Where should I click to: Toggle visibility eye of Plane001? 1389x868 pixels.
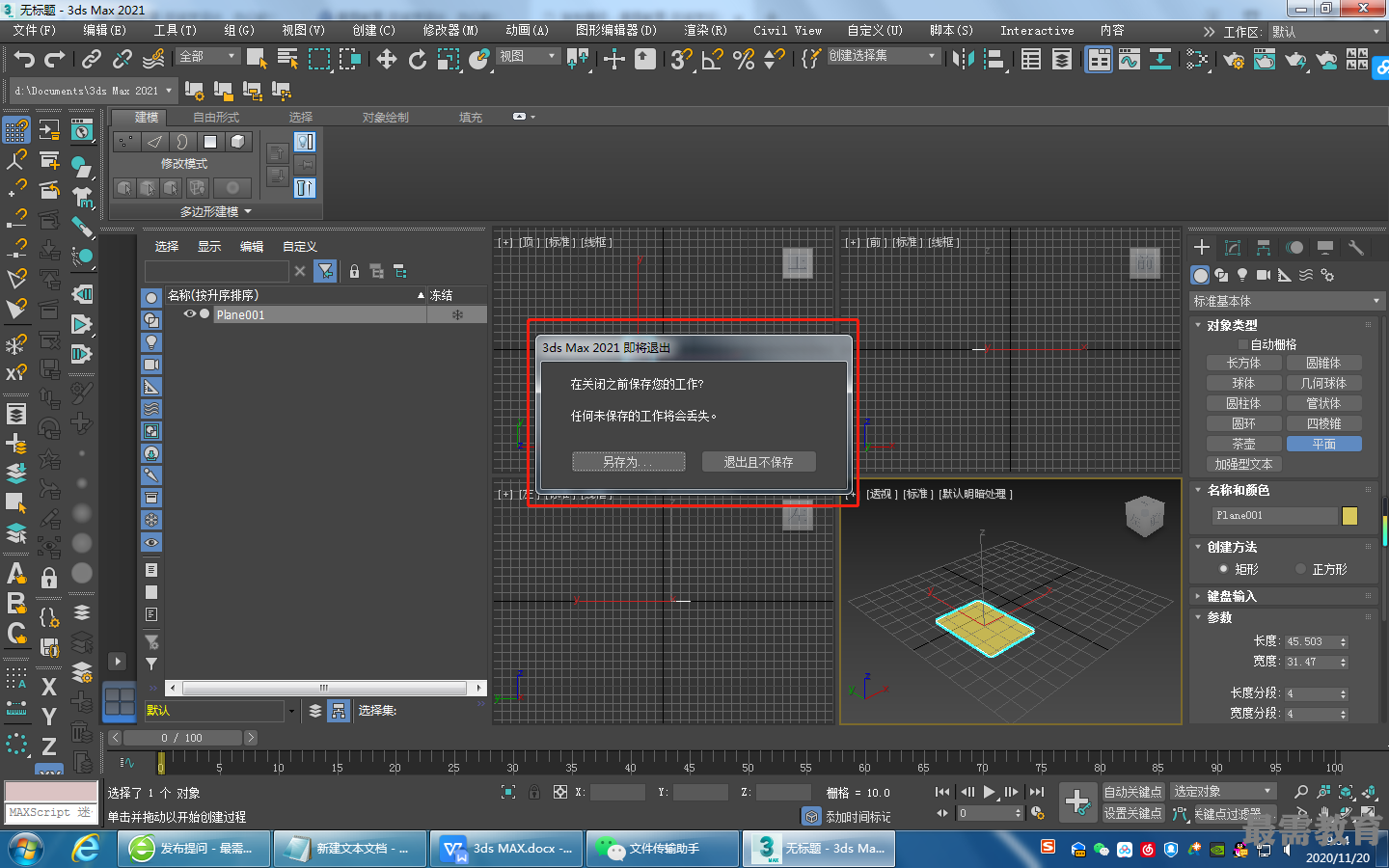click(x=190, y=314)
